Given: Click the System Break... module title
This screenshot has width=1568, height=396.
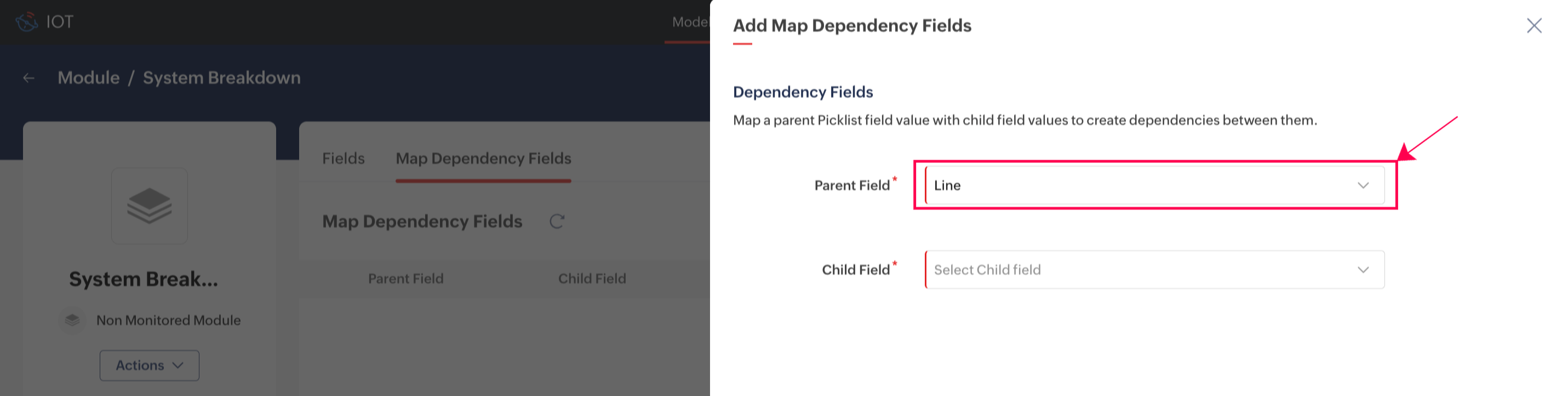Looking at the screenshot, I should (143, 279).
